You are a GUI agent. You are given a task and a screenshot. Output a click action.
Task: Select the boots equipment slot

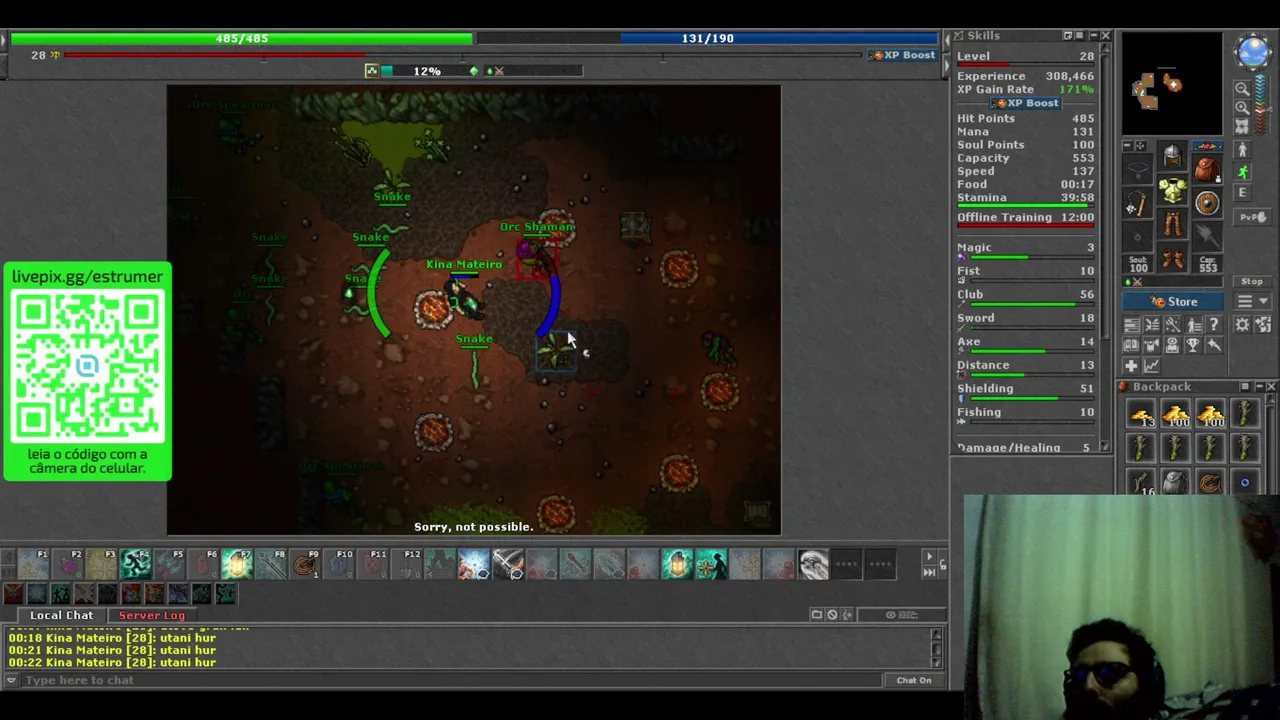coord(1172,260)
